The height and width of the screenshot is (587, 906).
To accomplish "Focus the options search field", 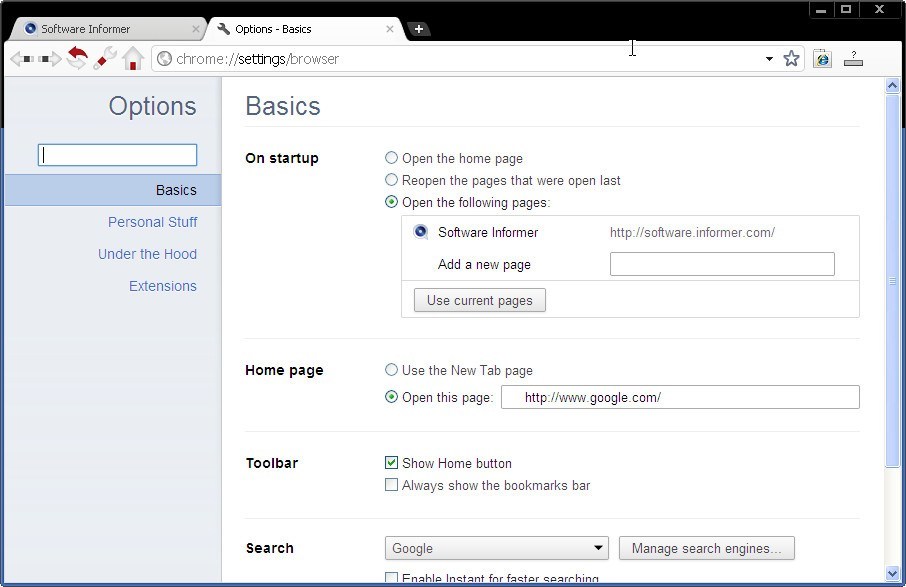I will point(117,155).
